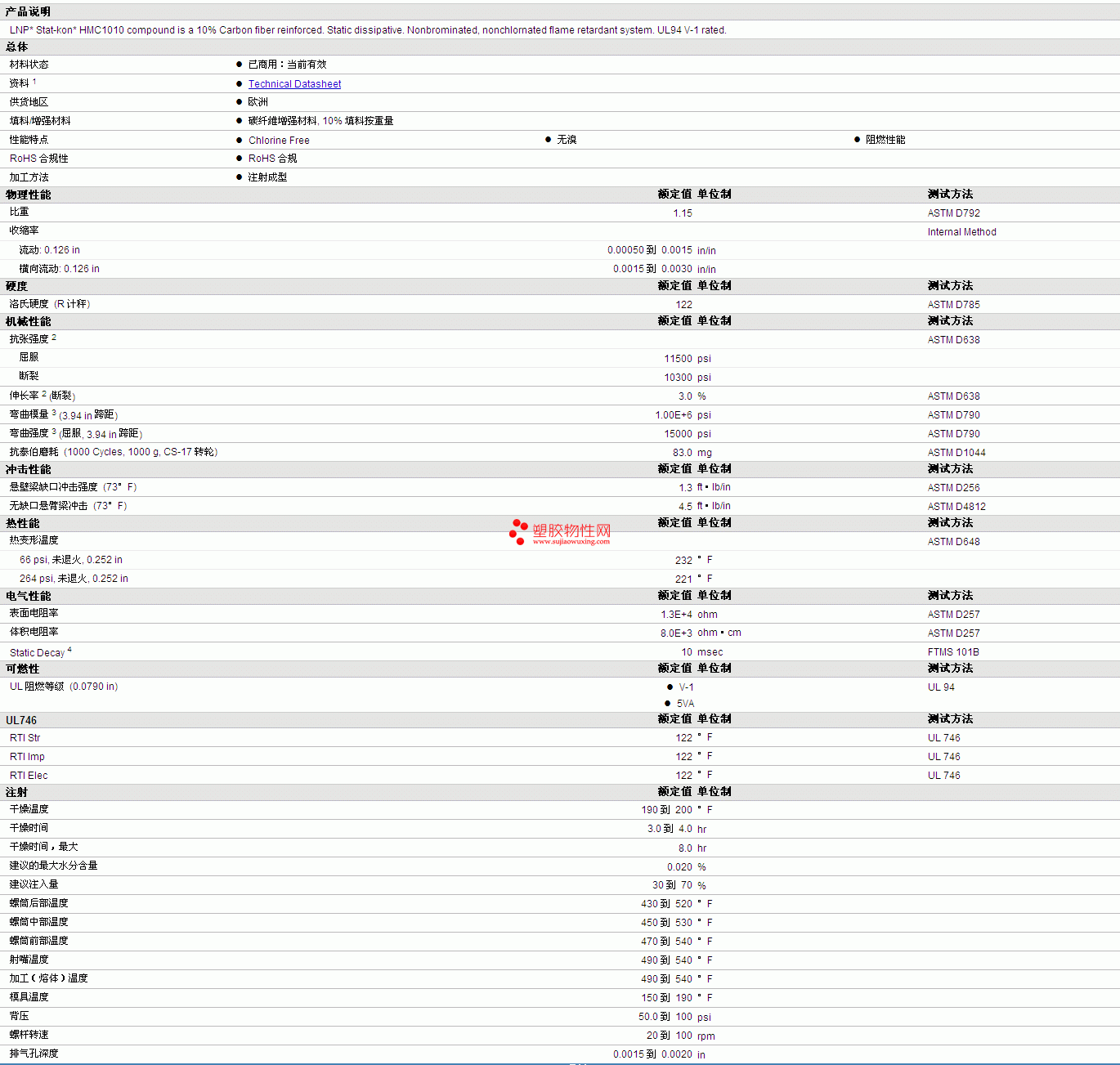Screen dimensions: 1120x1065
Task: Select the RoHS 合规 value
Action: [272, 159]
